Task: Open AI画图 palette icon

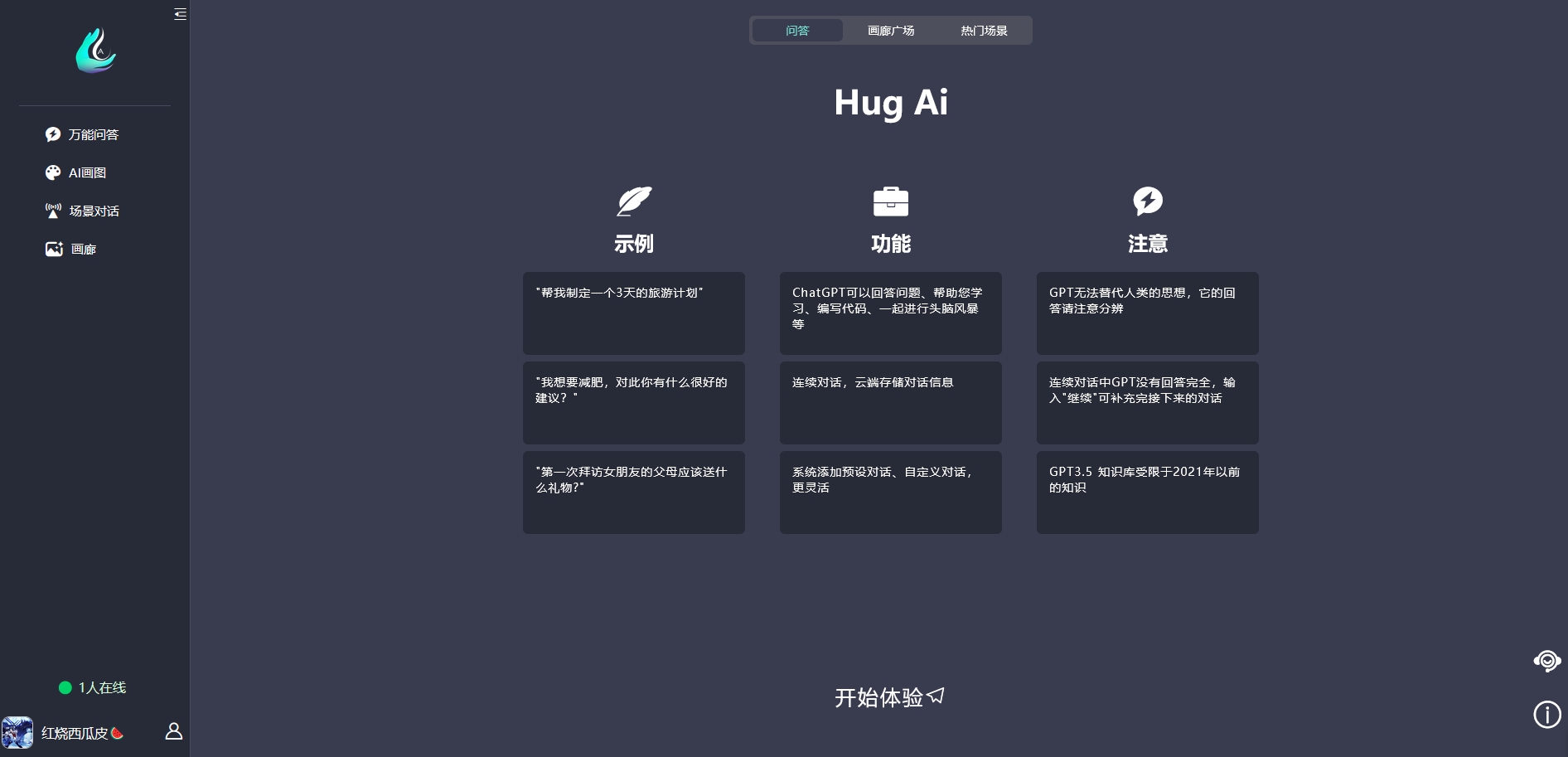Action: [x=53, y=172]
